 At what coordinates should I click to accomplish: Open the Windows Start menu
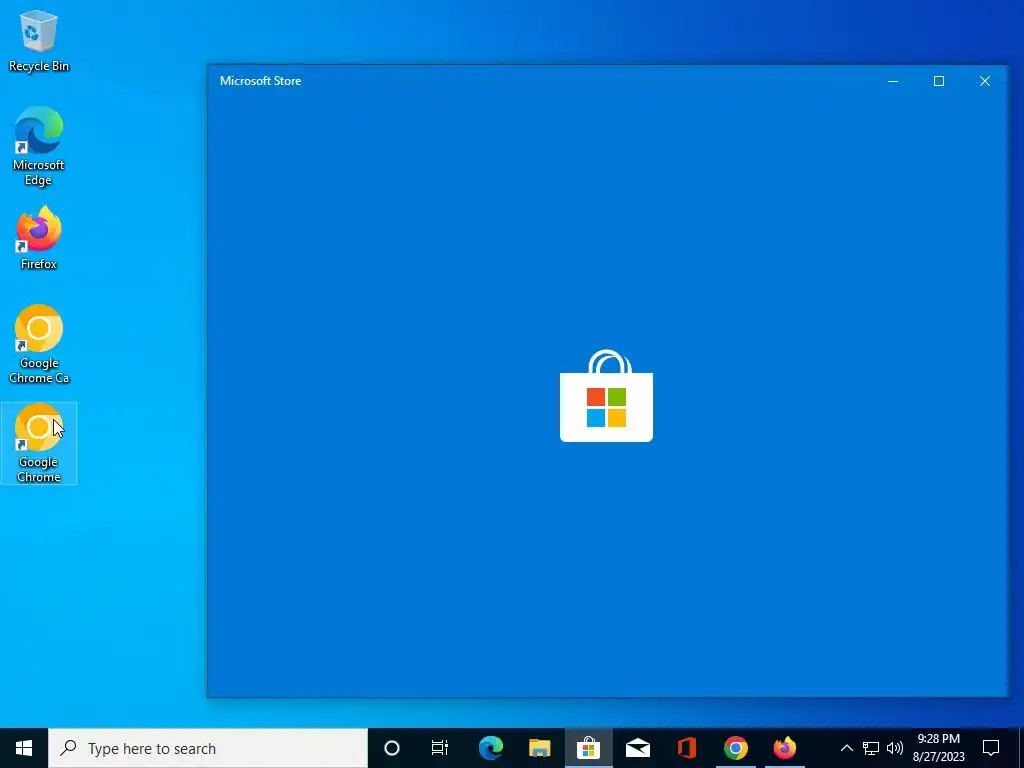pyautogui.click(x=24, y=748)
